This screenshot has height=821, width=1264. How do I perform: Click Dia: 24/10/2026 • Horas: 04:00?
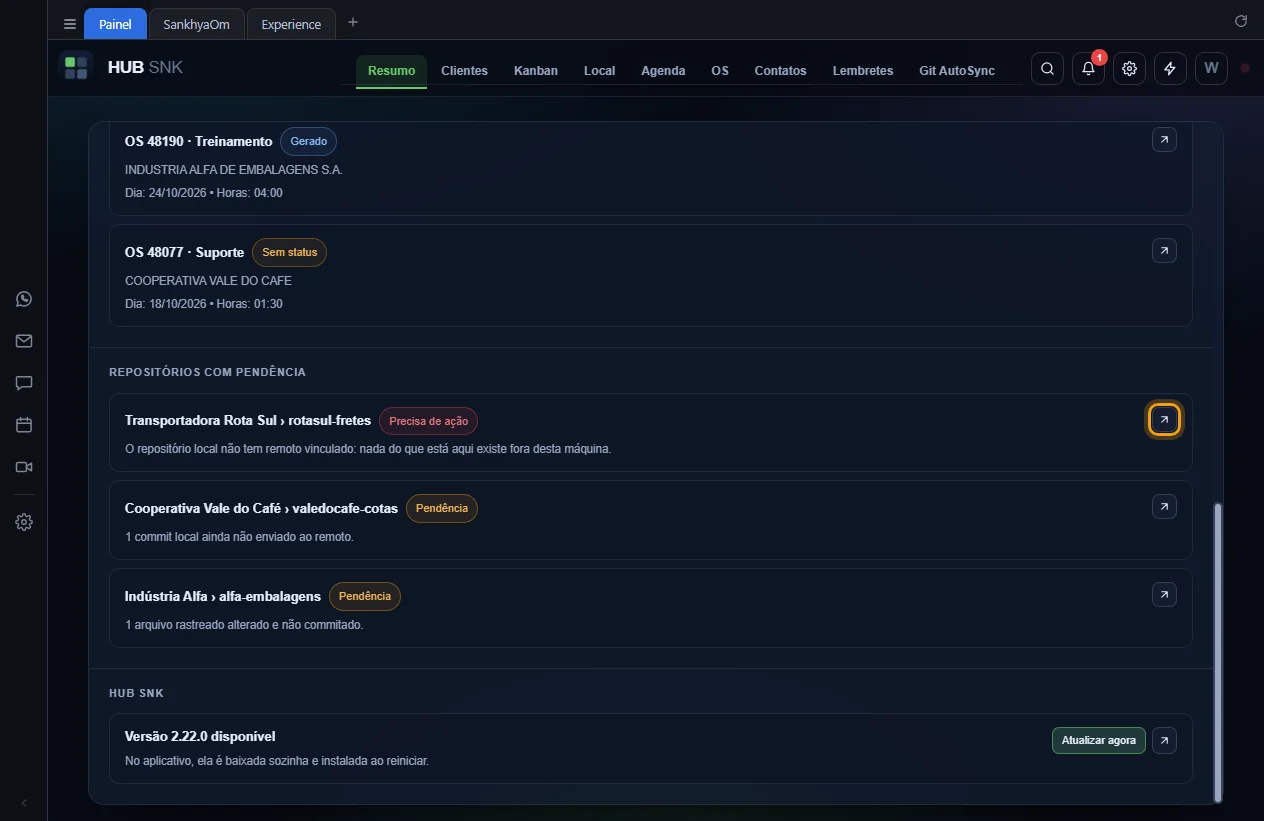204,193
